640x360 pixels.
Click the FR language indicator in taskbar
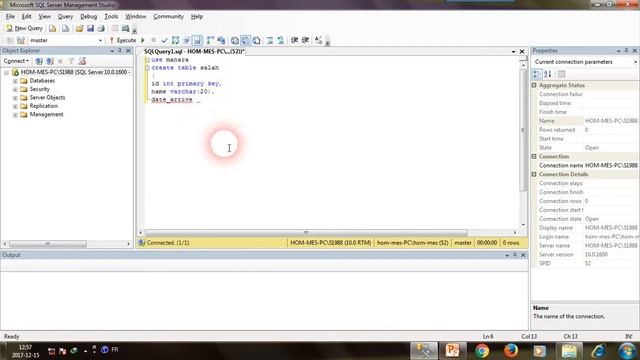pyautogui.click(x=115, y=350)
